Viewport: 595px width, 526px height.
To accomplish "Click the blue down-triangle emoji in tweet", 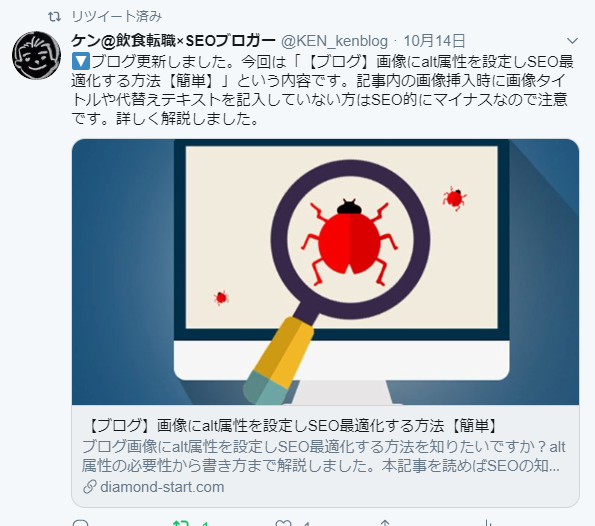I will point(81,61).
